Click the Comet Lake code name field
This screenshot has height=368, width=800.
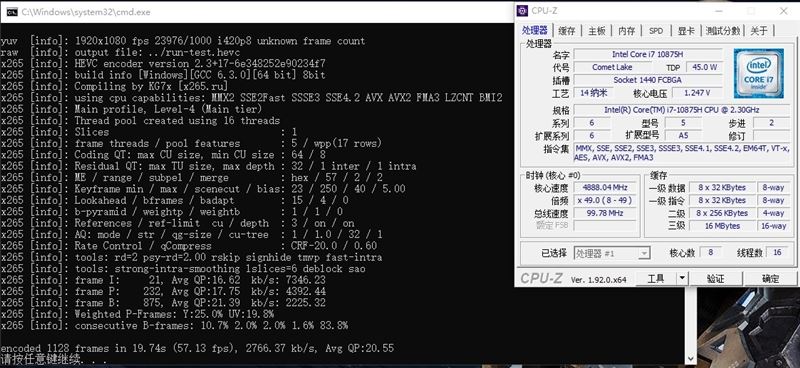click(x=612, y=67)
